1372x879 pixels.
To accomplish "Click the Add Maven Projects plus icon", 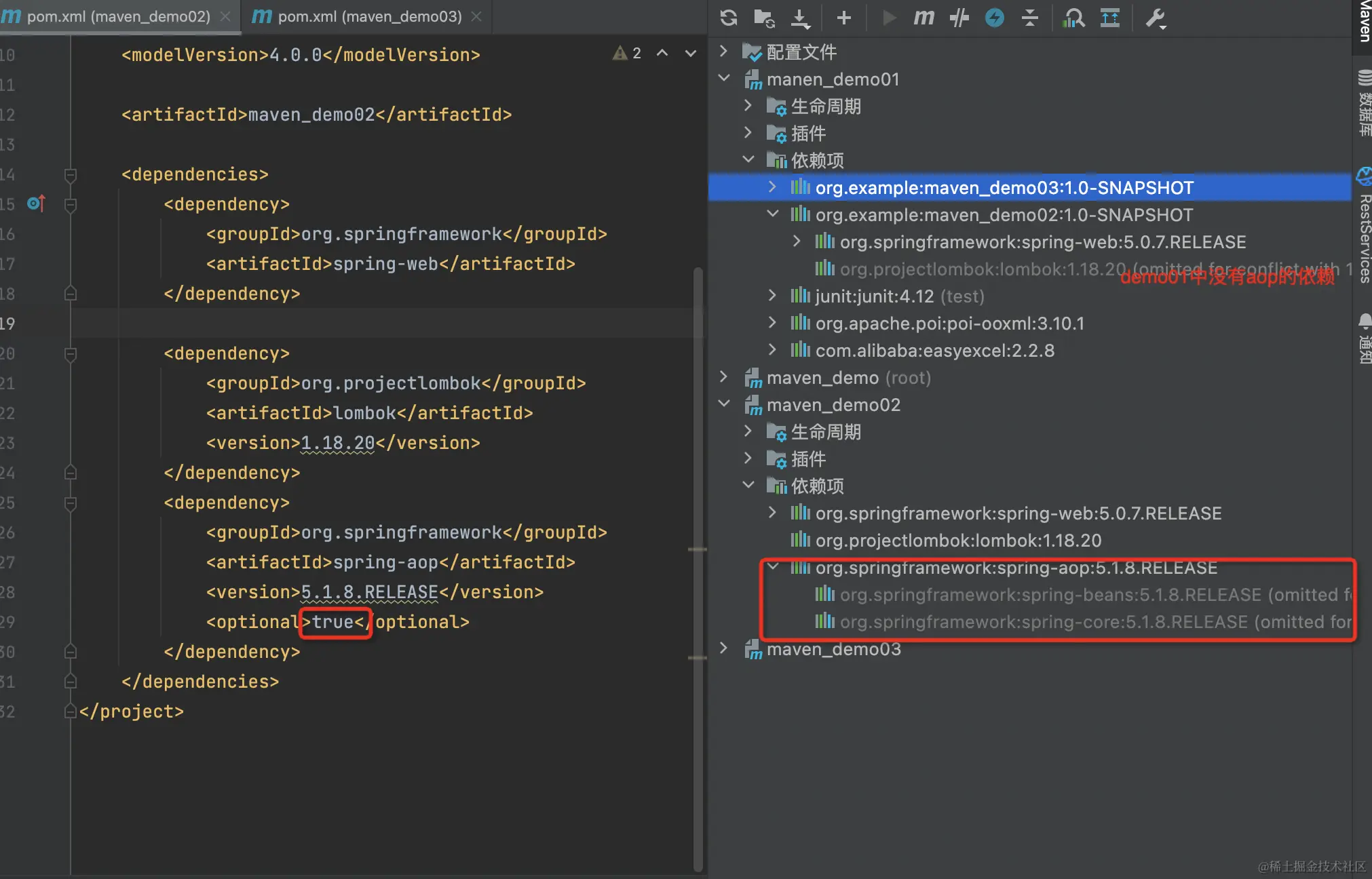I will click(x=844, y=18).
